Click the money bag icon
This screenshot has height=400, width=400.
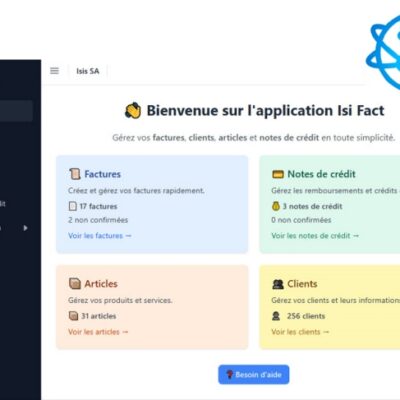(276, 206)
